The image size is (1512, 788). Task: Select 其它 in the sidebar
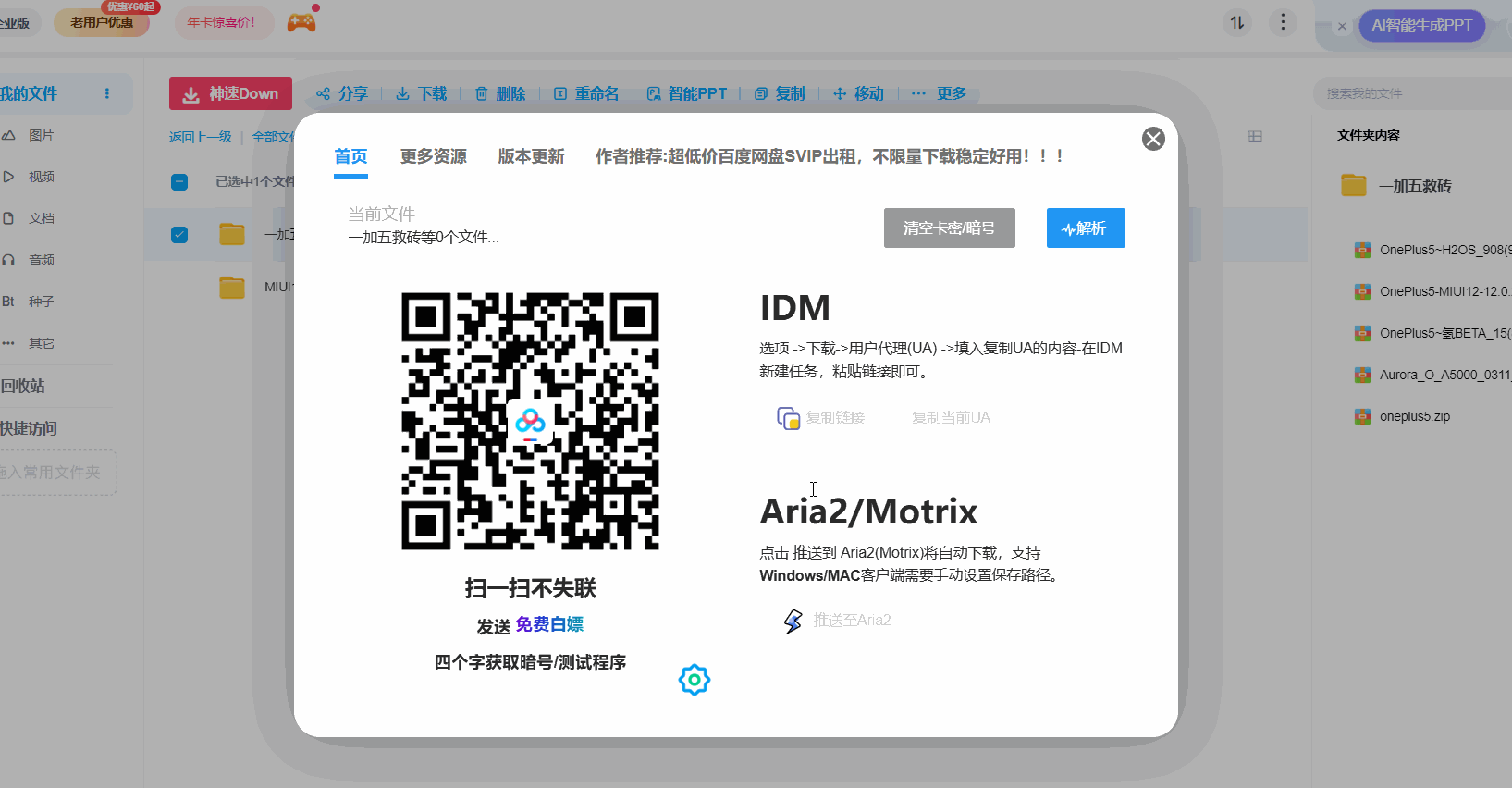(42, 343)
